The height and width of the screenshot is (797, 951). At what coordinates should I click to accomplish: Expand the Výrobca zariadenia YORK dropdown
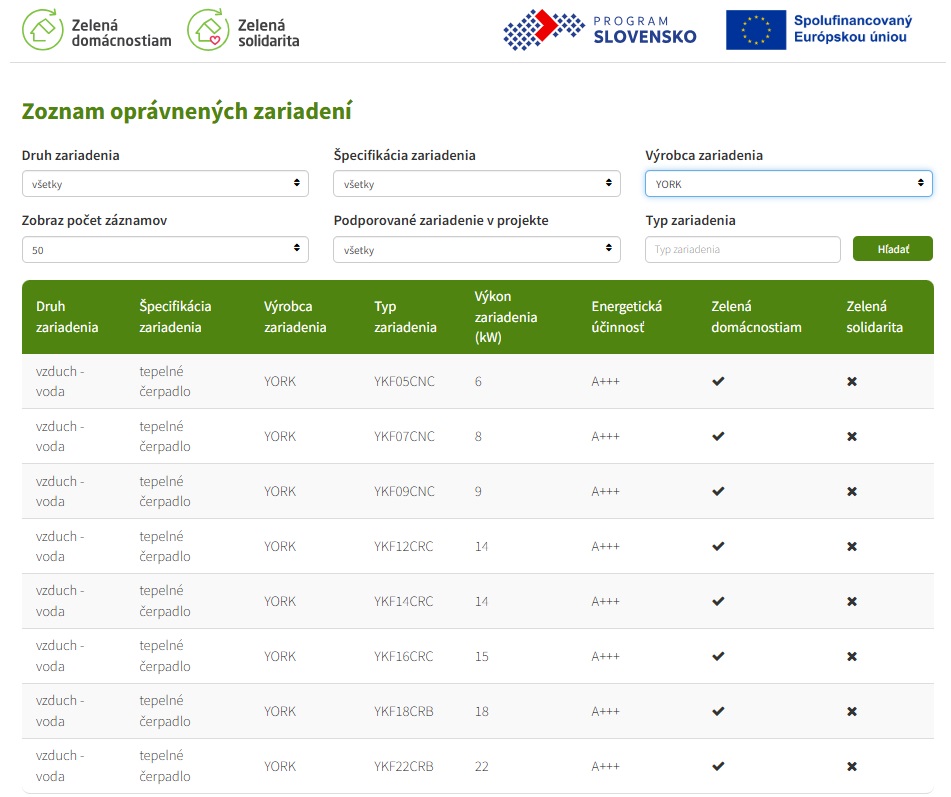pyautogui.click(x=788, y=184)
